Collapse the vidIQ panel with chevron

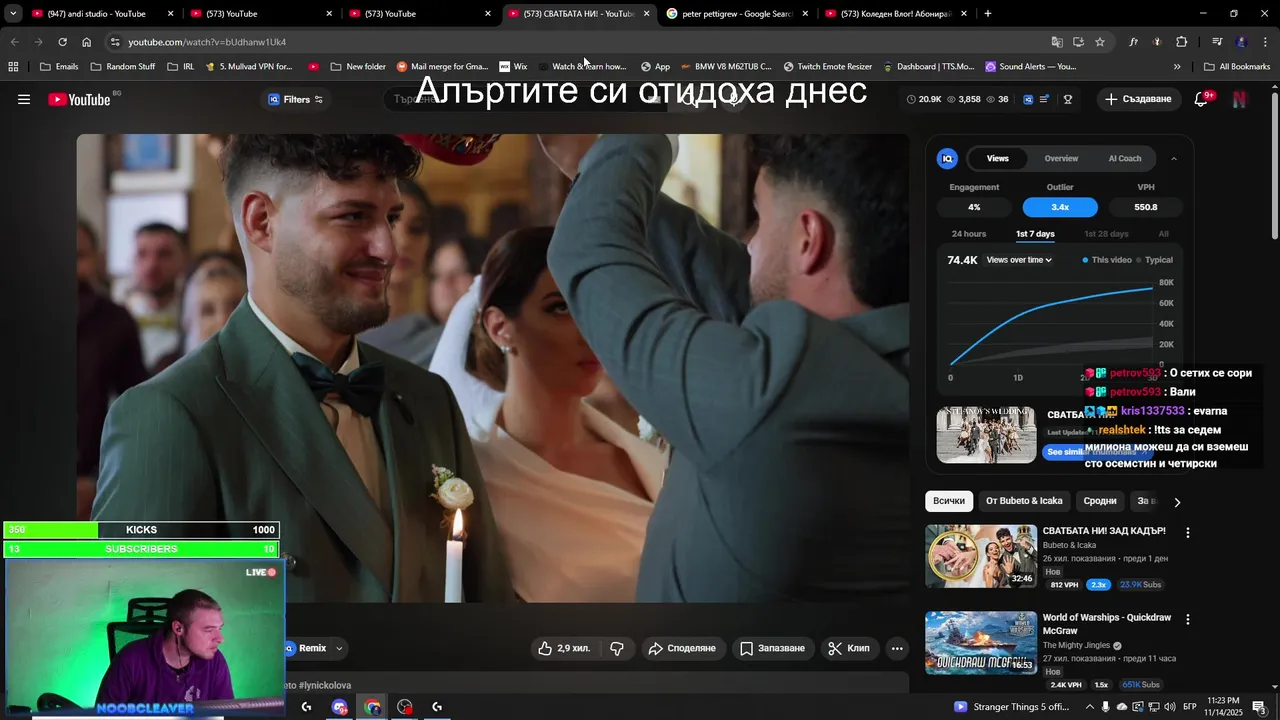coord(1174,159)
